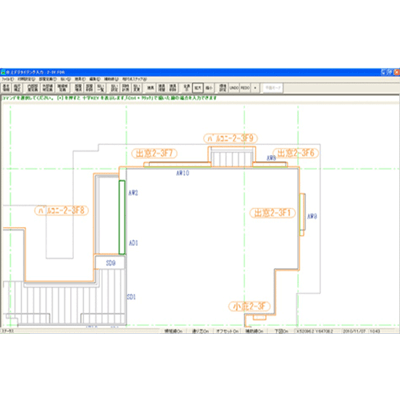Viewport: 400px width, 400px height.
Task: Select the 縮小 zoom-out toolbar button
Action: tap(209, 88)
